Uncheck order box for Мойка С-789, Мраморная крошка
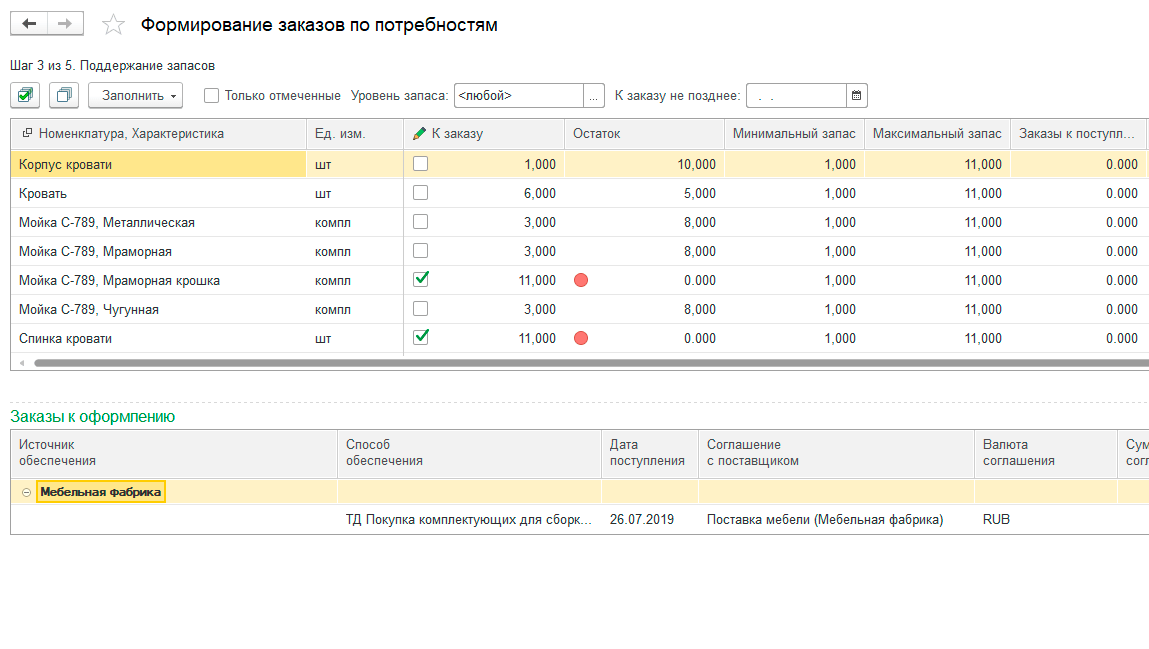This screenshot has width=1149, height=649. 421,279
